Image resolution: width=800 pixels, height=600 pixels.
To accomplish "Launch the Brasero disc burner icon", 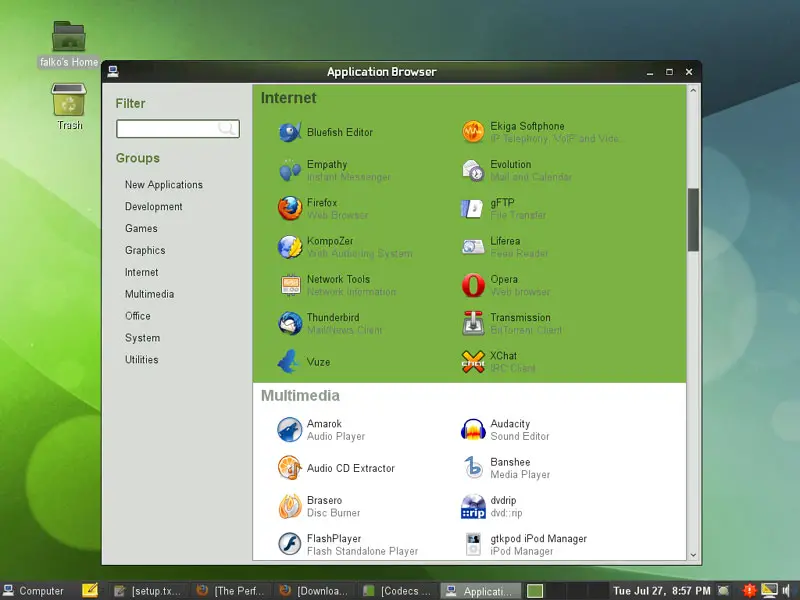I will click(290, 506).
